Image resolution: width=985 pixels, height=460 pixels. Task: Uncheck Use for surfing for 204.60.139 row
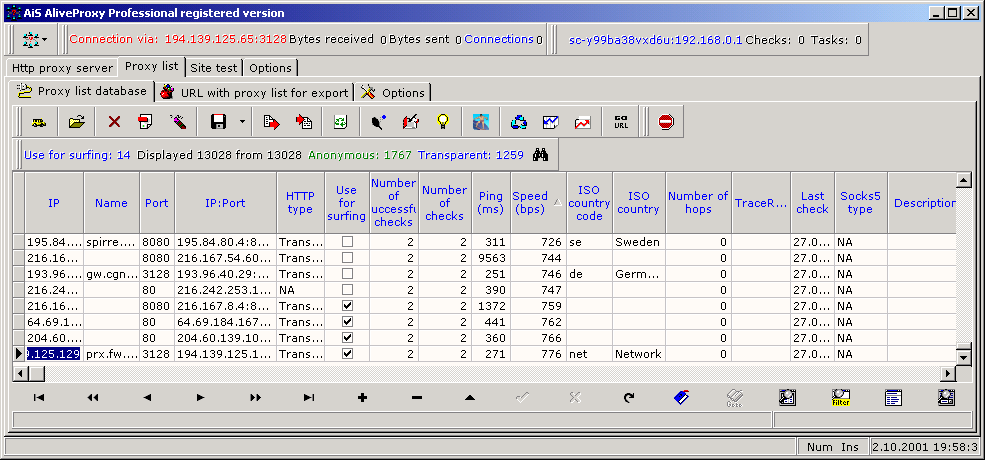click(x=347, y=337)
